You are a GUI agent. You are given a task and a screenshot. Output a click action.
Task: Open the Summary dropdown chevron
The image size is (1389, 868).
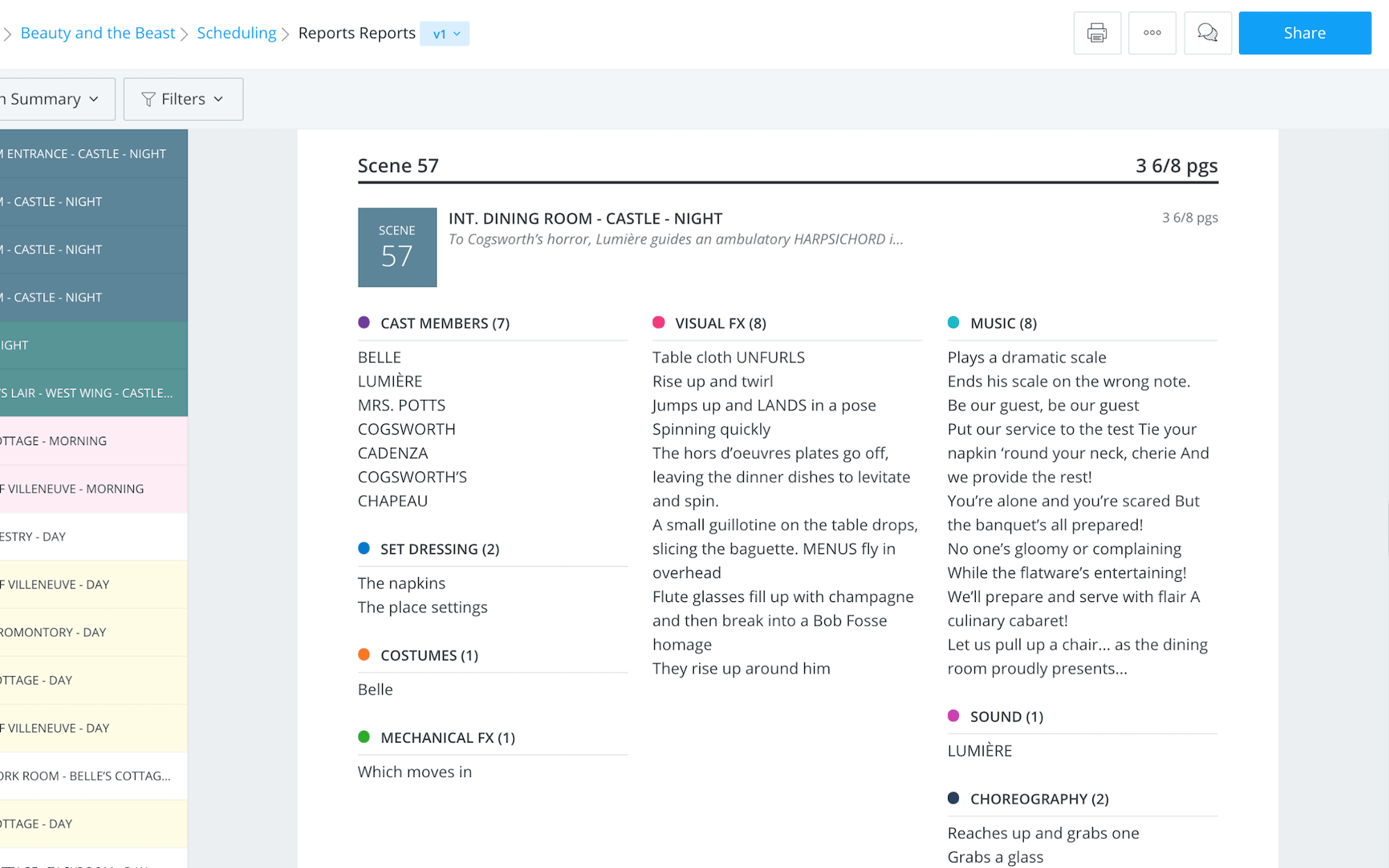(94, 99)
